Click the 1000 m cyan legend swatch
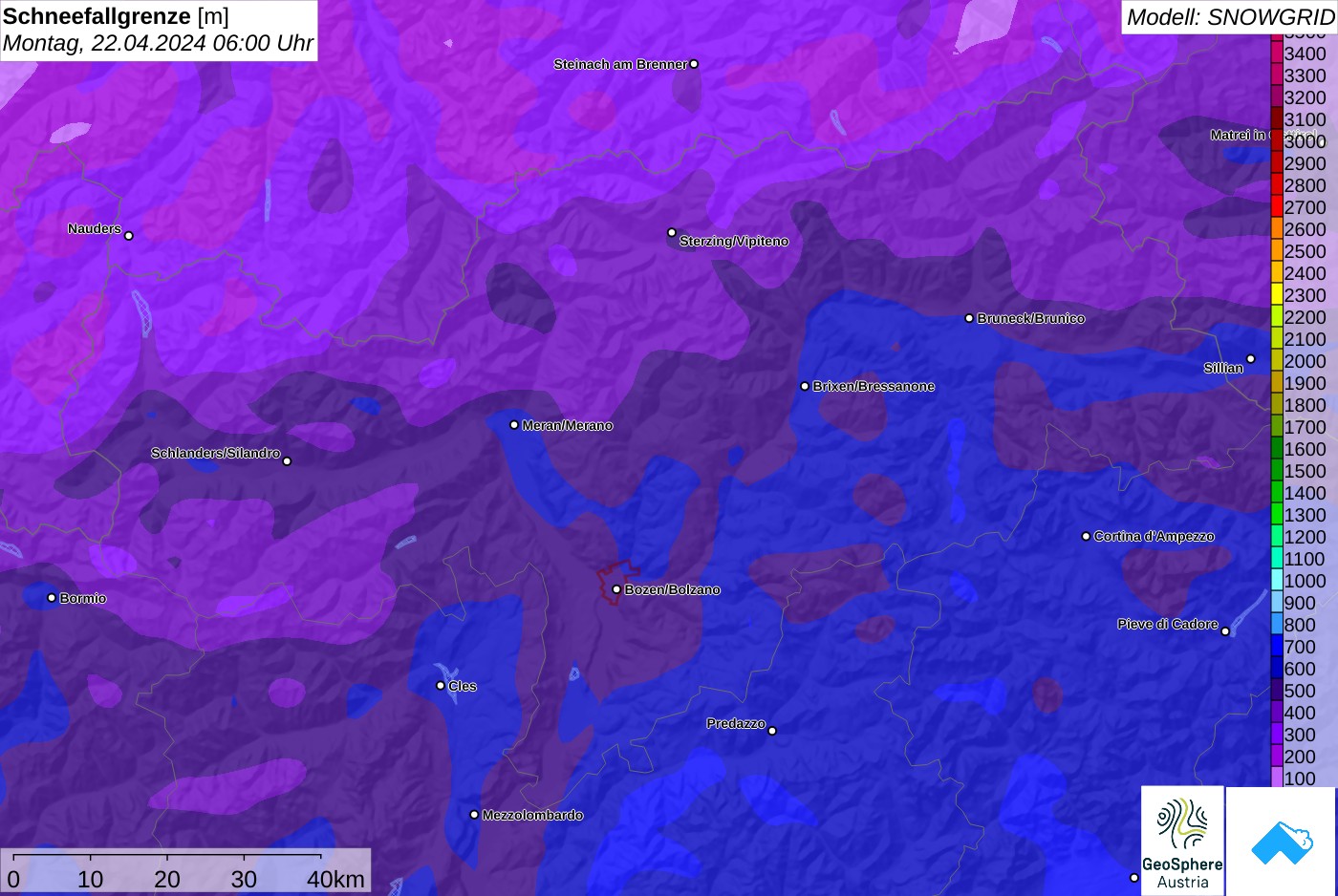The height and width of the screenshot is (896, 1338). click(1276, 581)
